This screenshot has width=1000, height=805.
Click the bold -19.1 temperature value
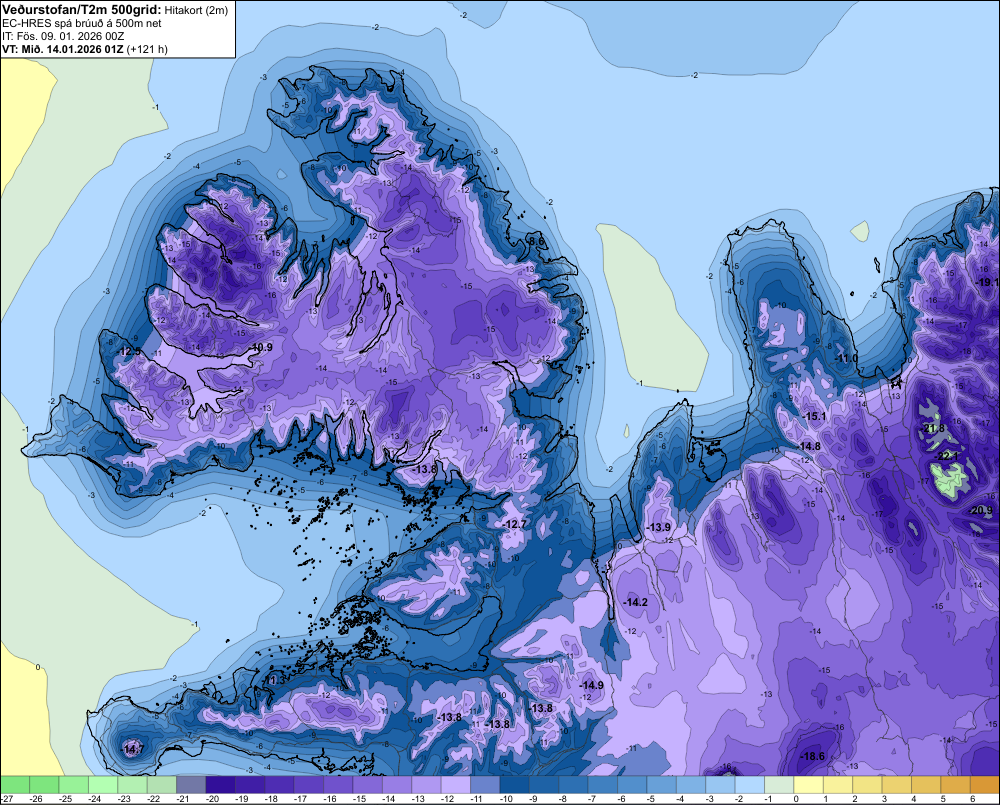[989, 282]
